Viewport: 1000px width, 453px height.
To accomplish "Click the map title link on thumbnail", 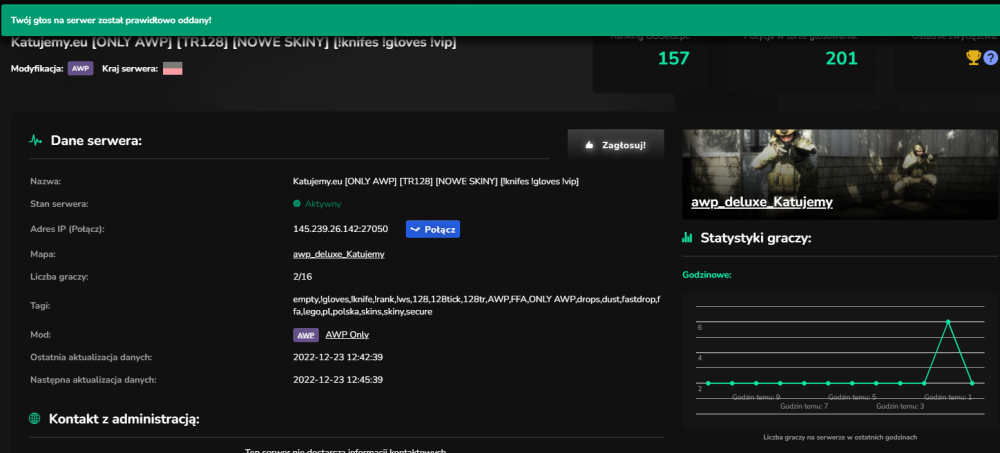I will click(x=762, y=202).
